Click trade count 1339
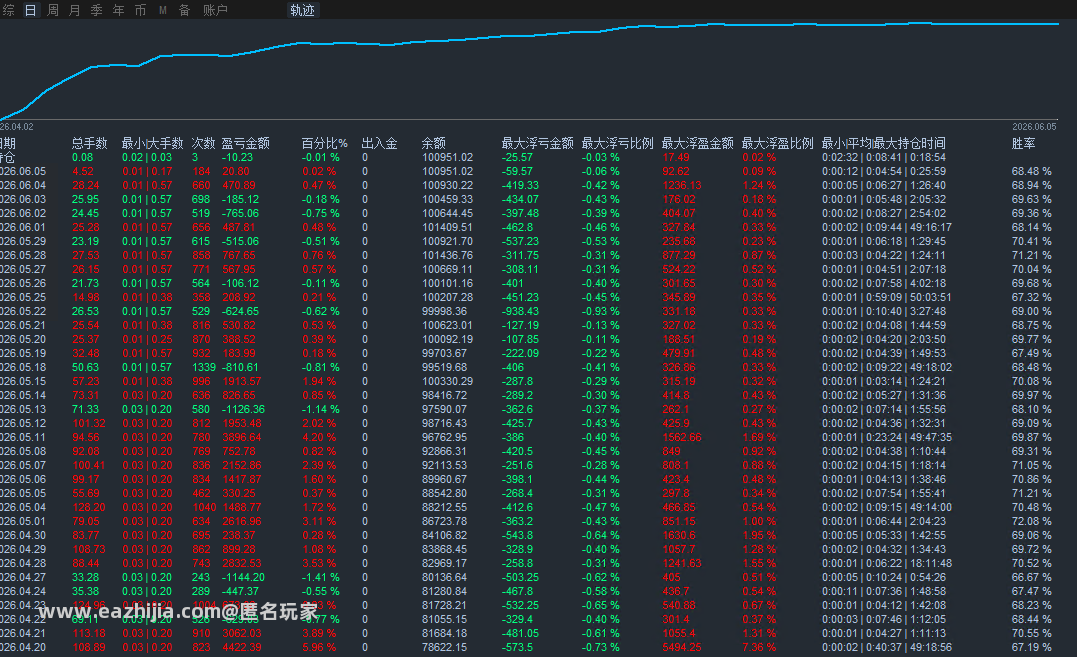Viewport: 1077px width, 657px height. [x=204, y=367]
